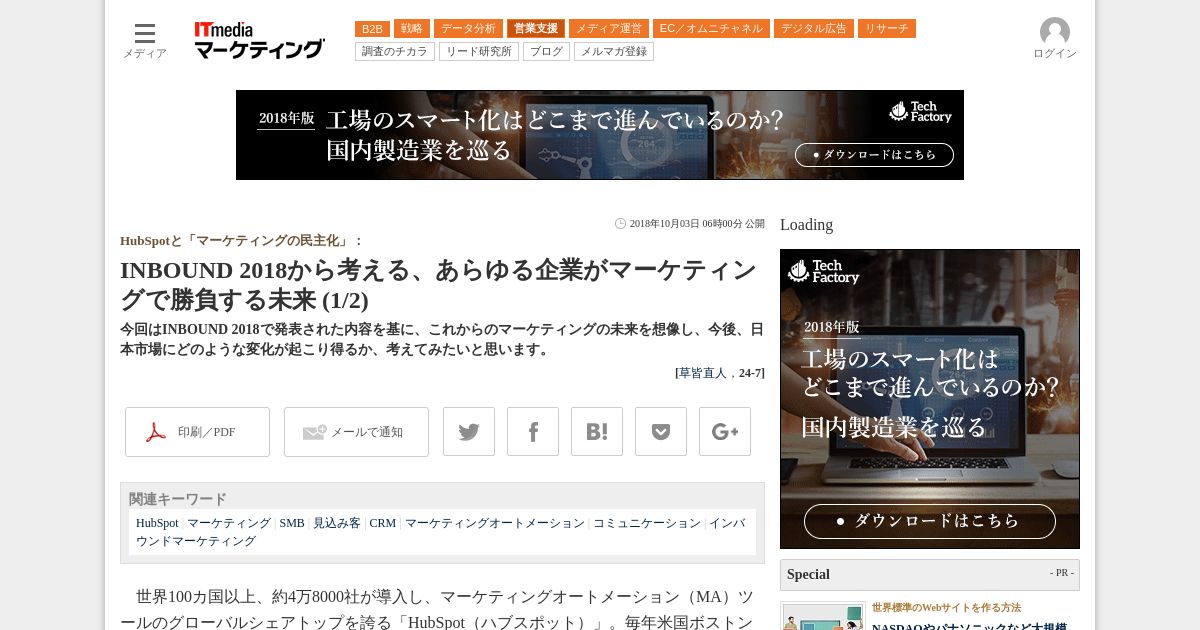This screenshot has height=630, width=1200.
Task: Select the 見込み客 keyword link
Action: tap(337, 523)
